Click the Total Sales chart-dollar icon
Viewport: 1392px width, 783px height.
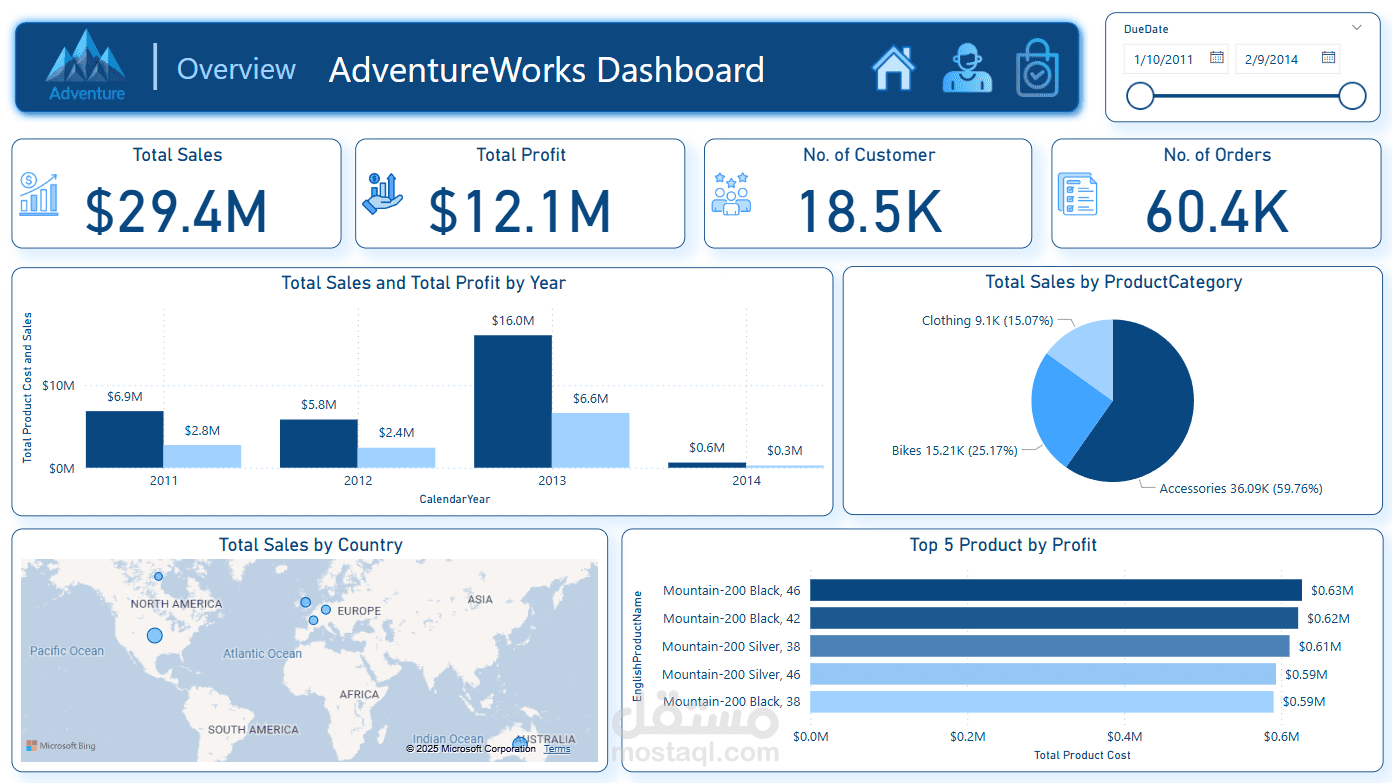pyautogui.click(x=38, y=194)
